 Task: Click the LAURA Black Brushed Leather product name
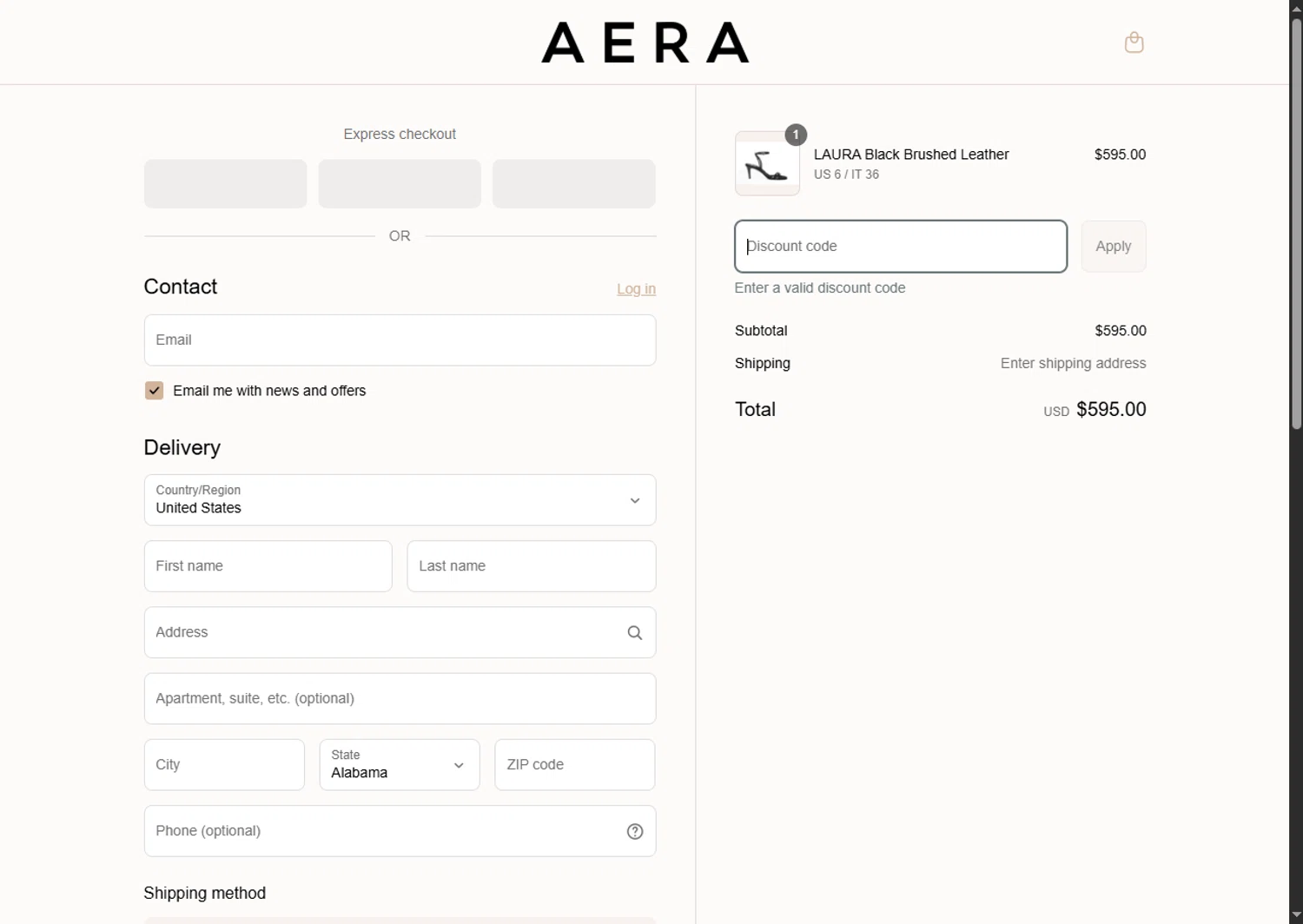pos(911,155)
